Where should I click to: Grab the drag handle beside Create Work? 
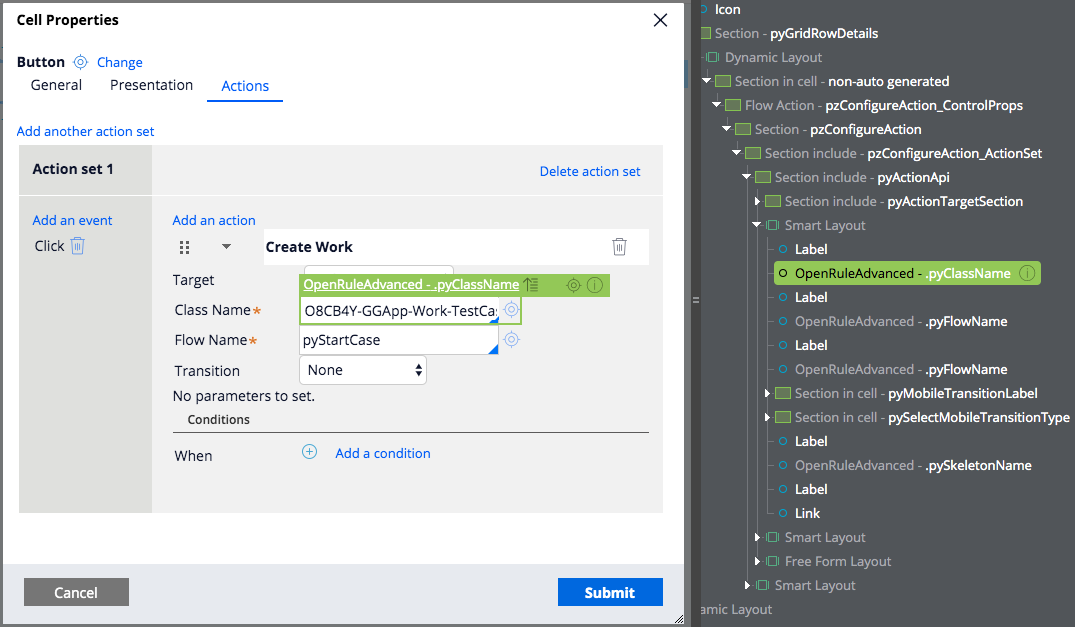(x=184, y=247)
